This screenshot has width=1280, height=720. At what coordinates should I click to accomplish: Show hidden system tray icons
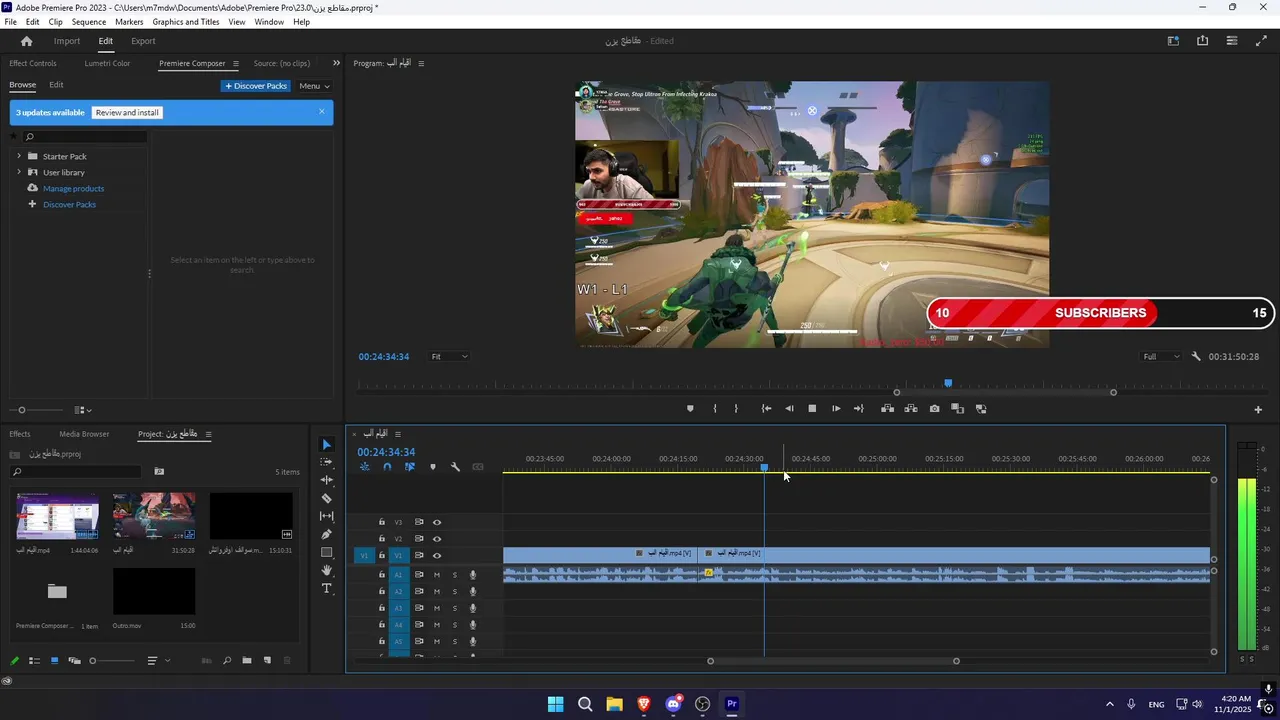(x=1109, y=704)
